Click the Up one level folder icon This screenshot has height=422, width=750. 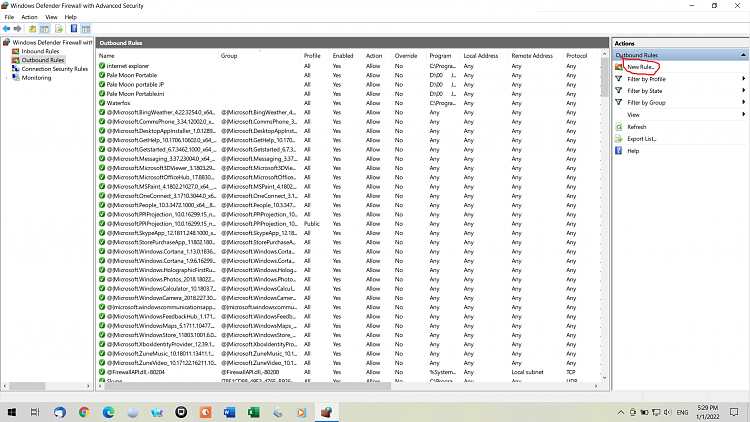coord(33,29)
